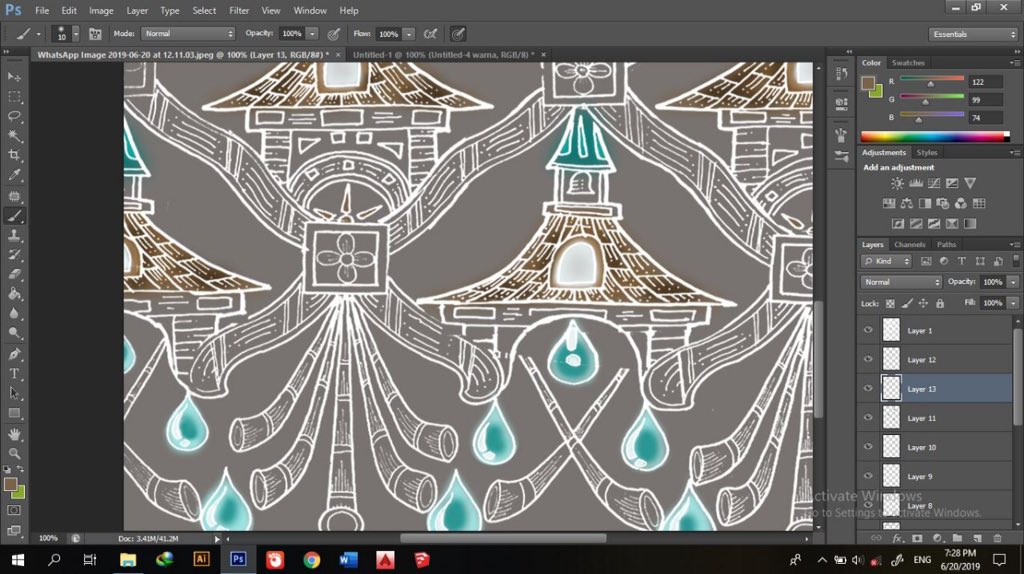
Task: Select the Brush tool in the toolbox
Action: (14, 215)
